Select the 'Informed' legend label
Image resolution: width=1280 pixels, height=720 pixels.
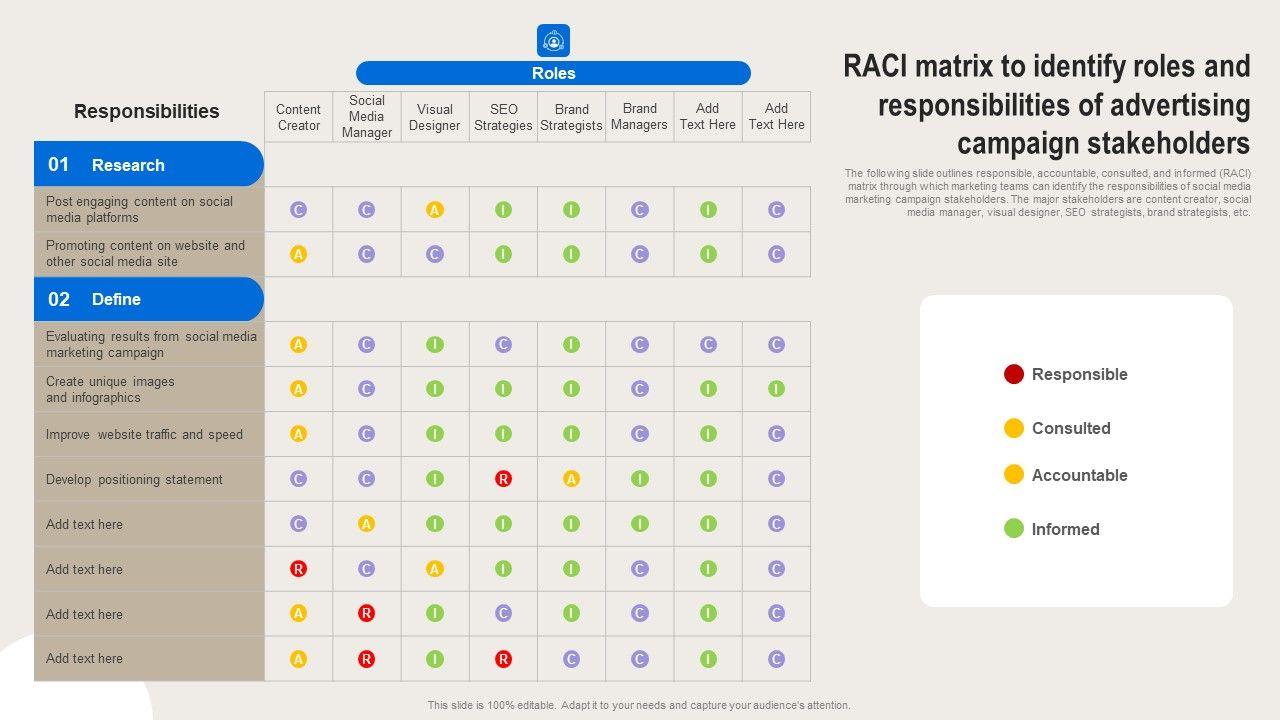[1065, 529]
